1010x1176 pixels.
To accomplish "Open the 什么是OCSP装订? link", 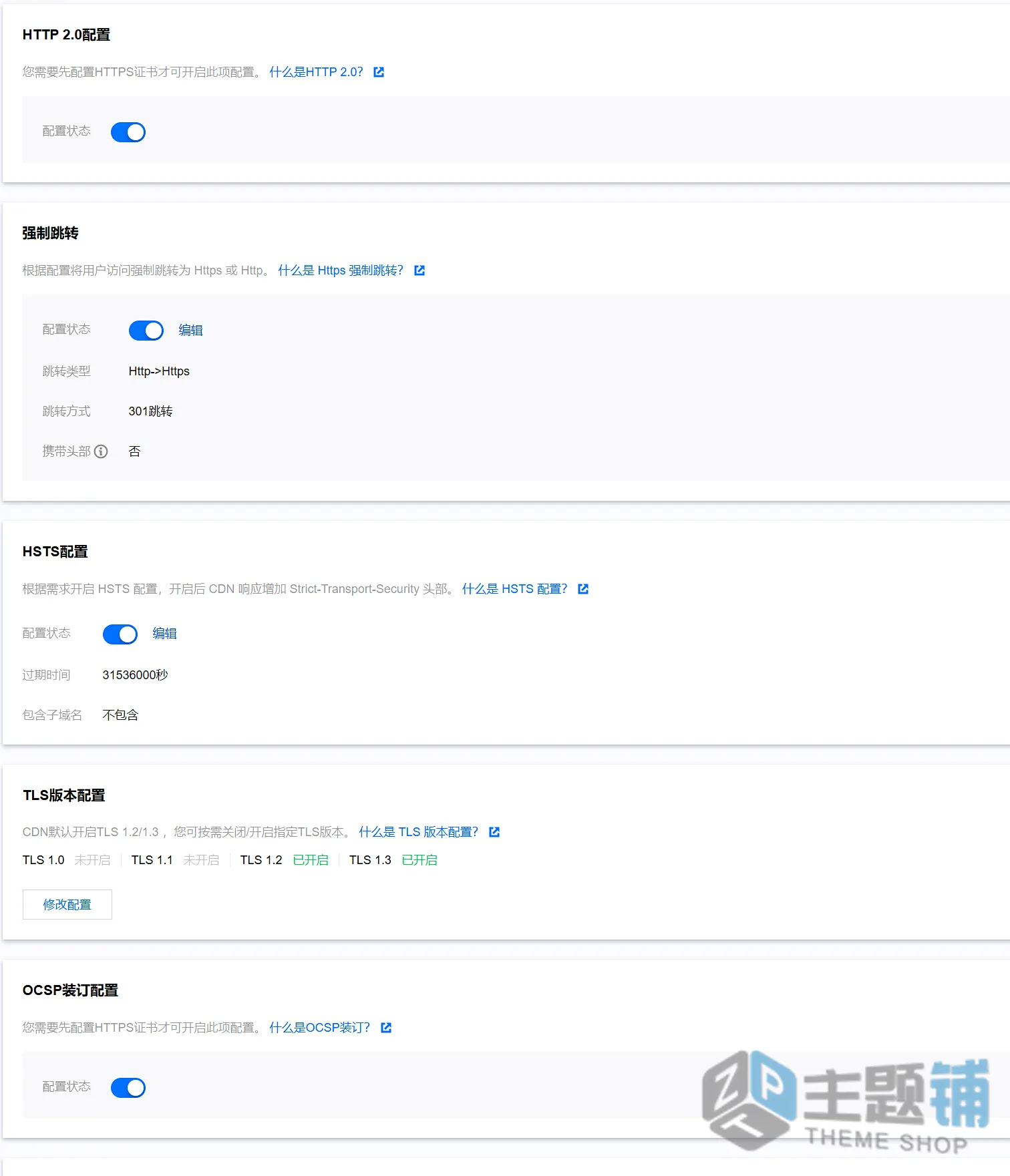I will tap(319, 1028).
